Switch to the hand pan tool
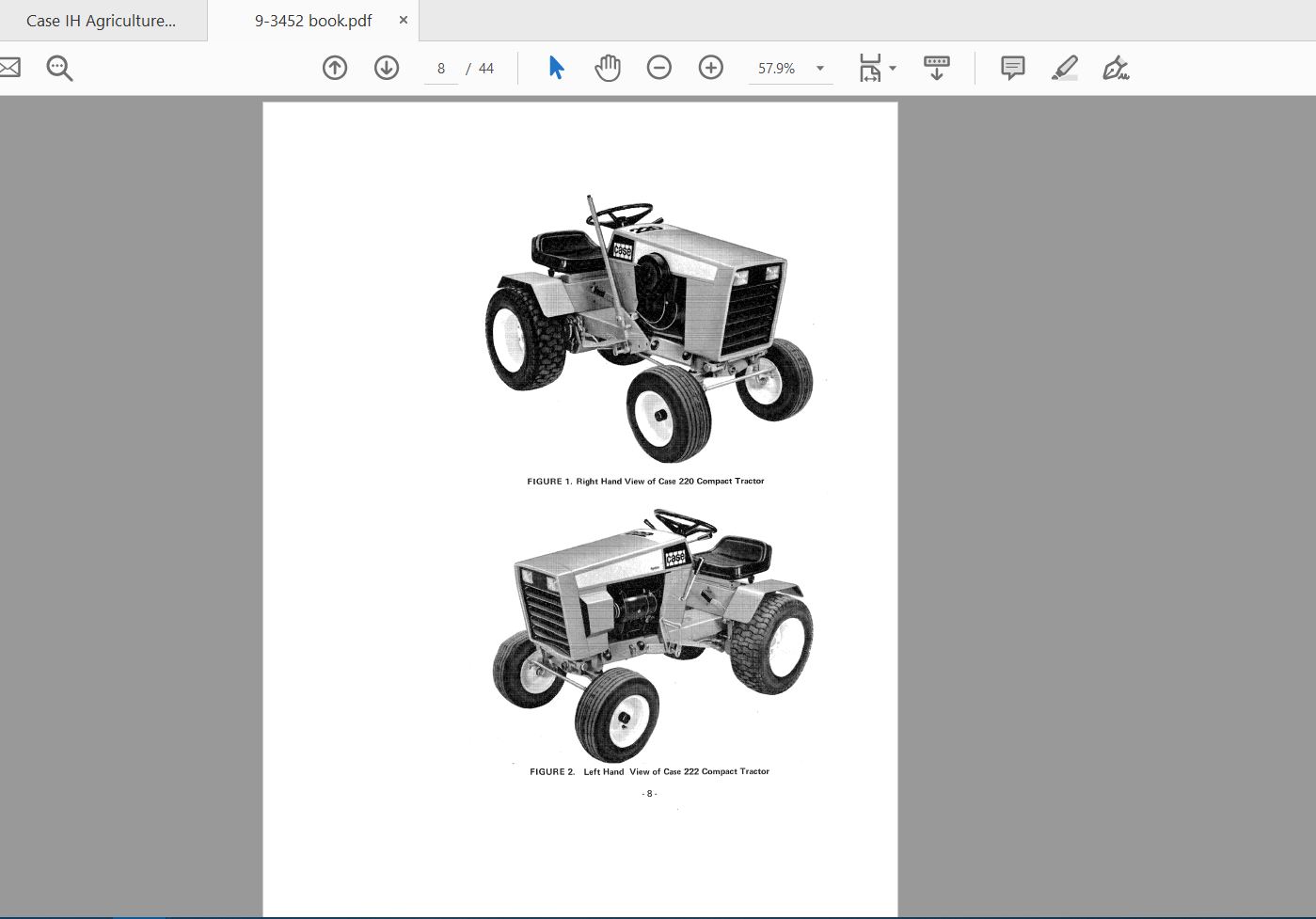This screenshot has height=919, width=1316. pyautogui.click(x=608, y=68)
